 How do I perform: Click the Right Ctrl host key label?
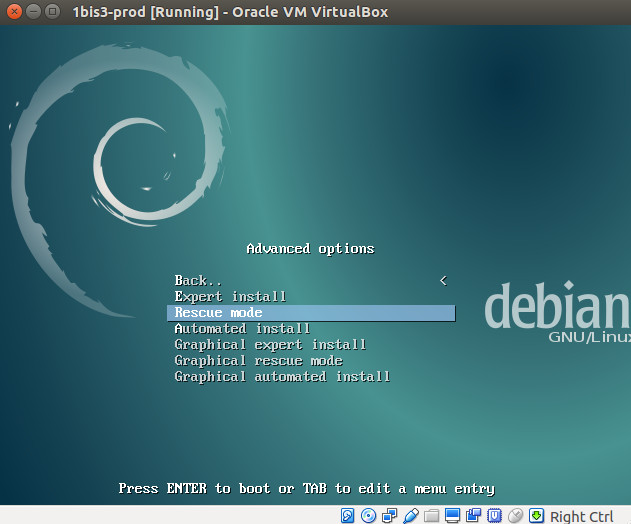582,516
